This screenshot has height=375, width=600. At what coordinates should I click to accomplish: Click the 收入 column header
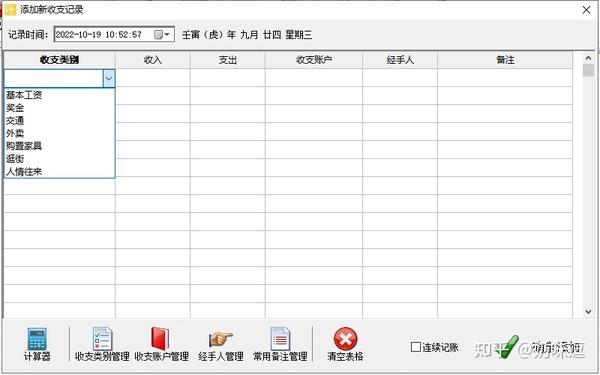(x=153, y=60)
